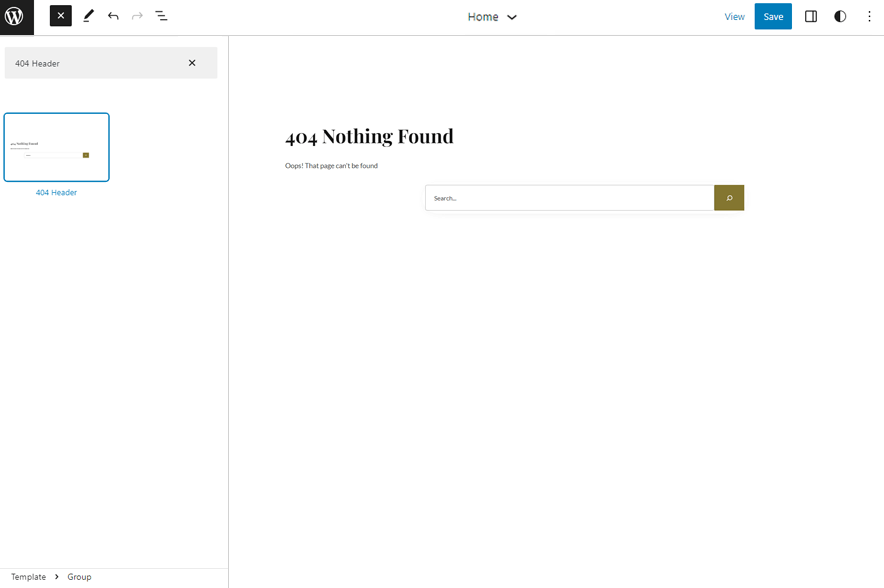Click the pattern search input field

tap(95, 63)
